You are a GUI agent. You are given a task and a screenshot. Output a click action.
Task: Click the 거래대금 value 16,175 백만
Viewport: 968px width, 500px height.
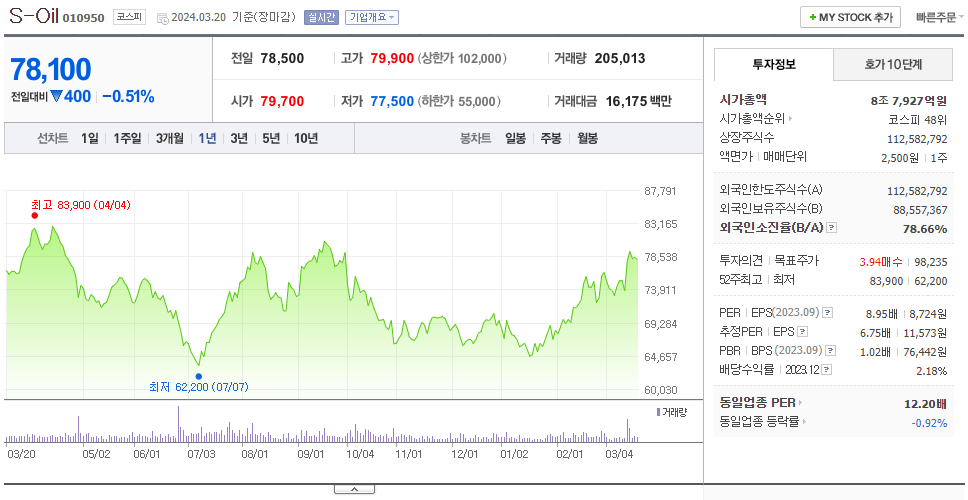[638, 101]
